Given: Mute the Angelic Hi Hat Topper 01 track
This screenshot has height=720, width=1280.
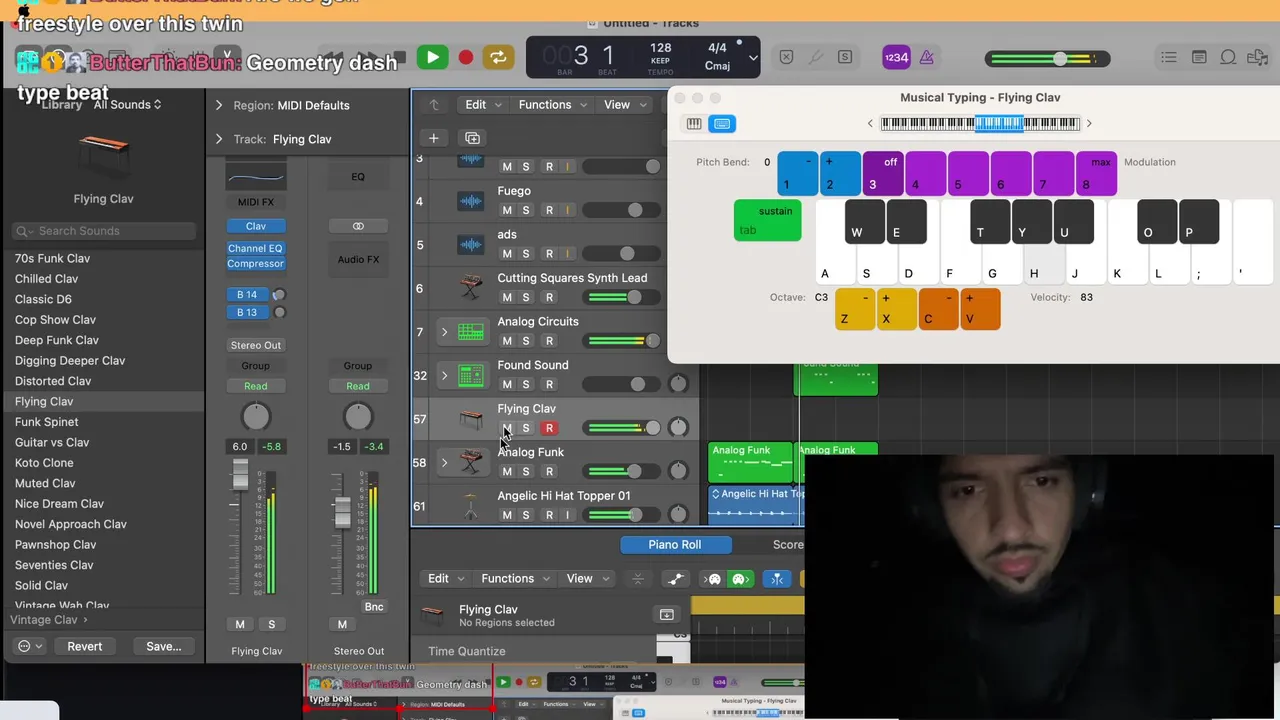Looking at the screenshot, I should (507, 515).
